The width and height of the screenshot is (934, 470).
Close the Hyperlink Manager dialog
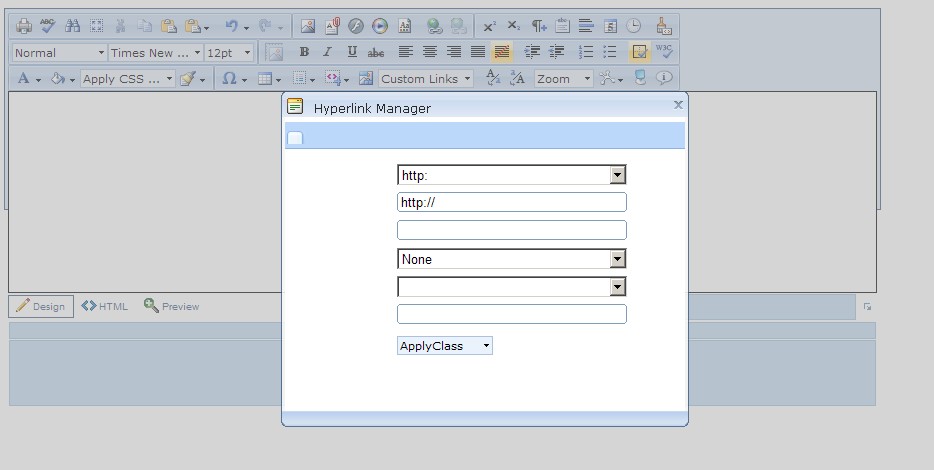678,105
